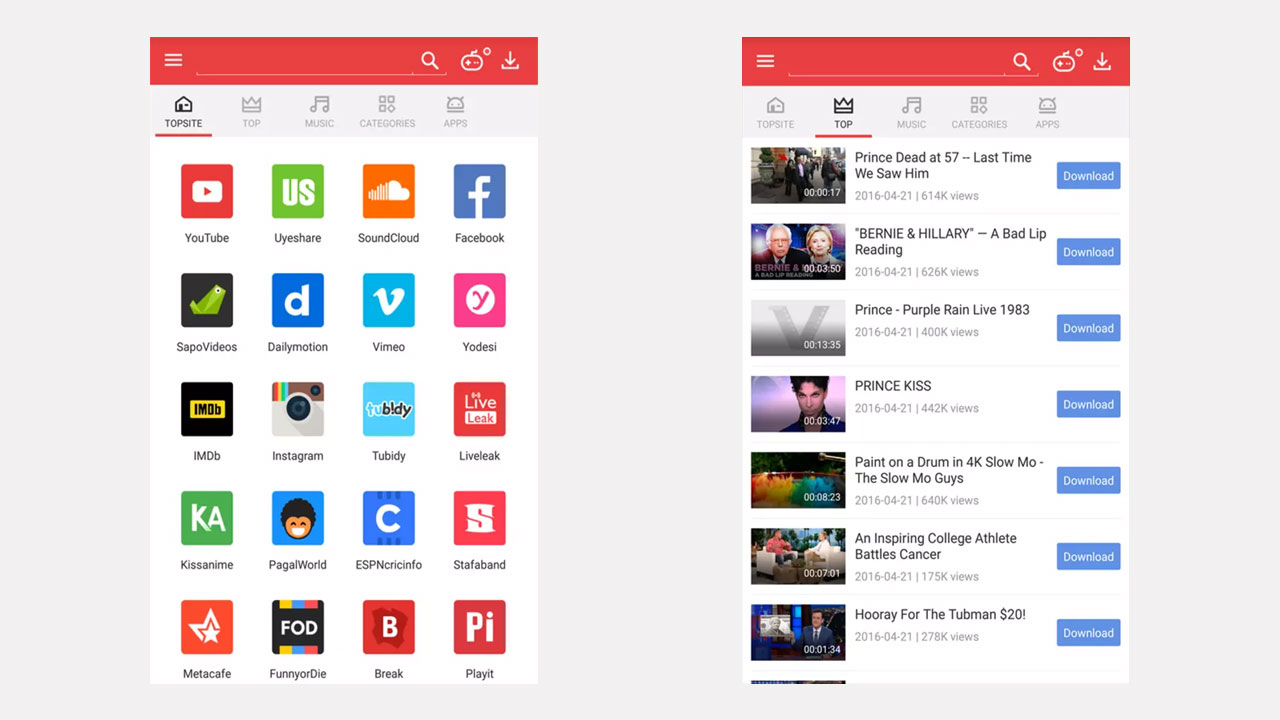Open the Break site icon
Viewport: 1280px width, 720px height.
point(389,627)
